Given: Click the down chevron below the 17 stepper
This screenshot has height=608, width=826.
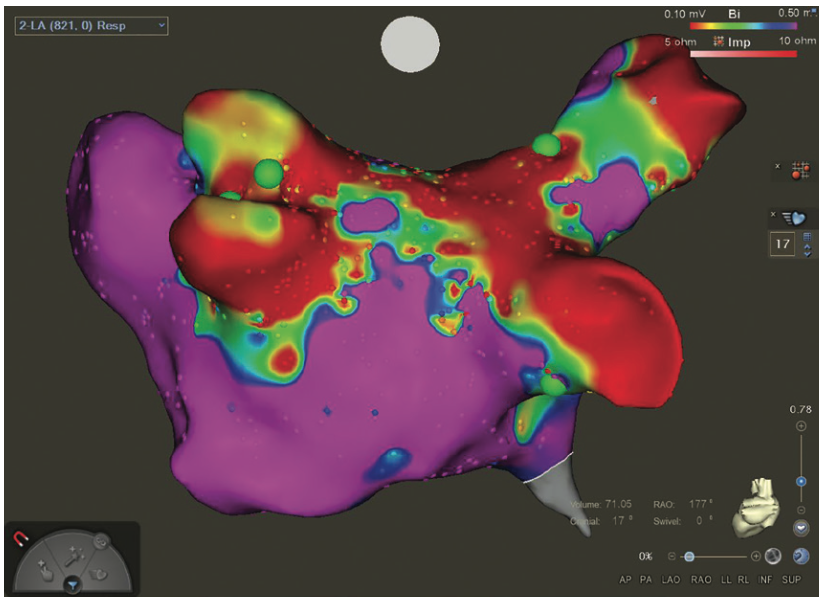Looking at the screenshot, I should 807,252.
